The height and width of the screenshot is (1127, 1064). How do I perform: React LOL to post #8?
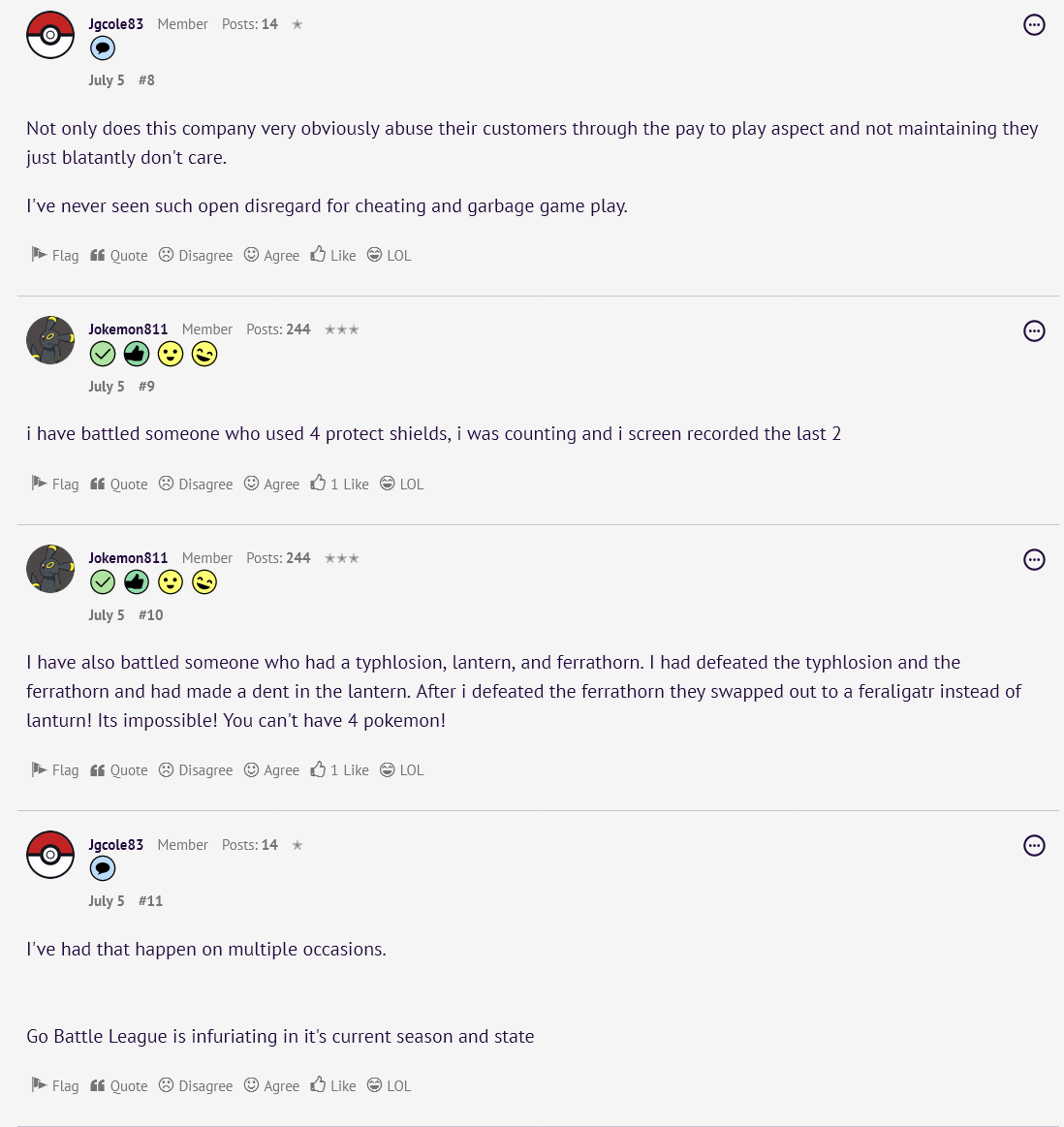[389, 256]
